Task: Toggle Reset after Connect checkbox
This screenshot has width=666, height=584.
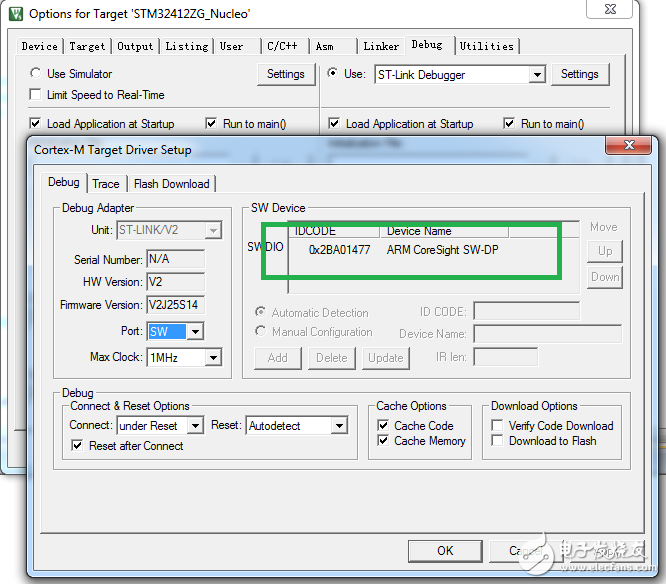Action: [77, 445]
